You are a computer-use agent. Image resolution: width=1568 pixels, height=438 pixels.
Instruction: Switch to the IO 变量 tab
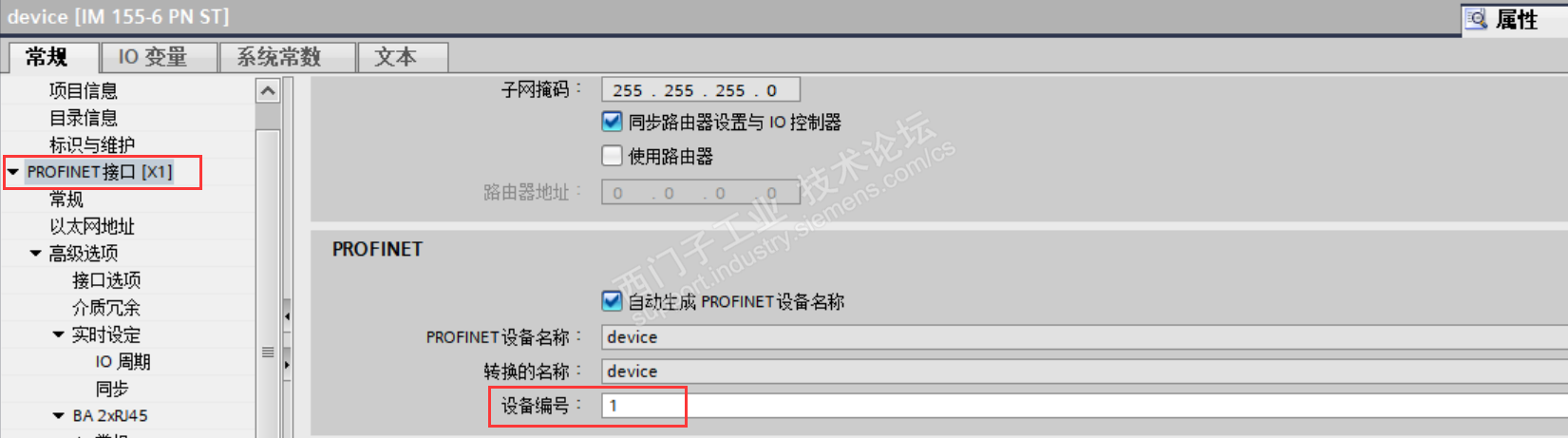point(152,57)
